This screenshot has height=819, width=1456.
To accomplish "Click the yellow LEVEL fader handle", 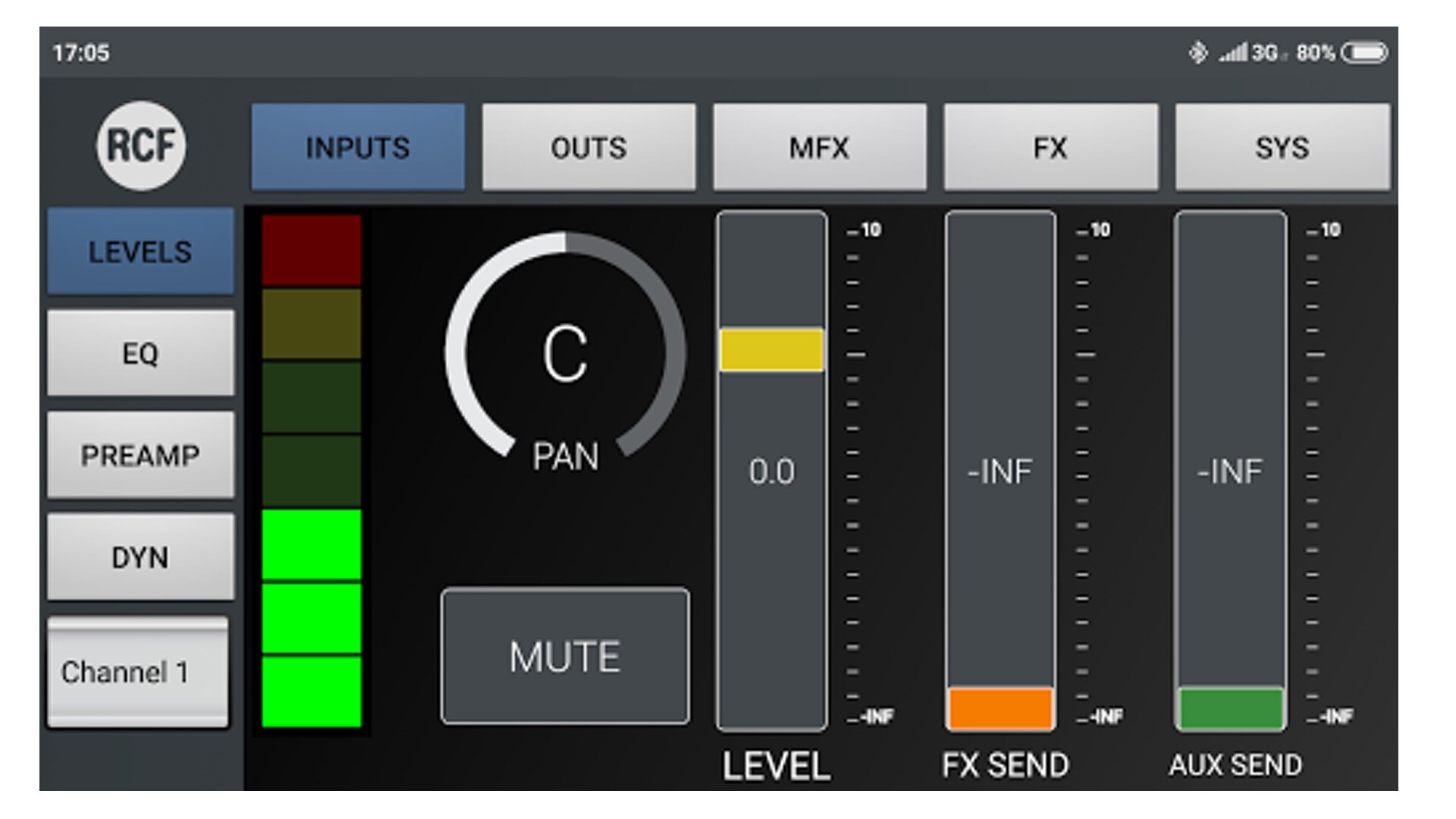I will (x=771, y=350).
